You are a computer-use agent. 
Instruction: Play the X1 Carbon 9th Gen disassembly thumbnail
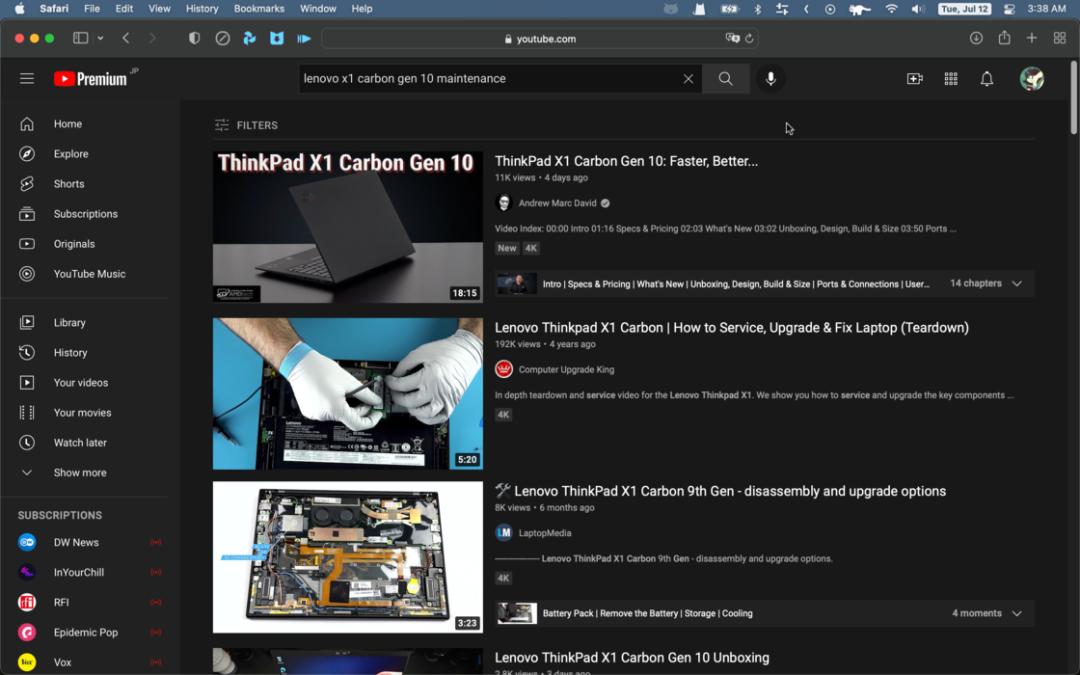[347, 557]
